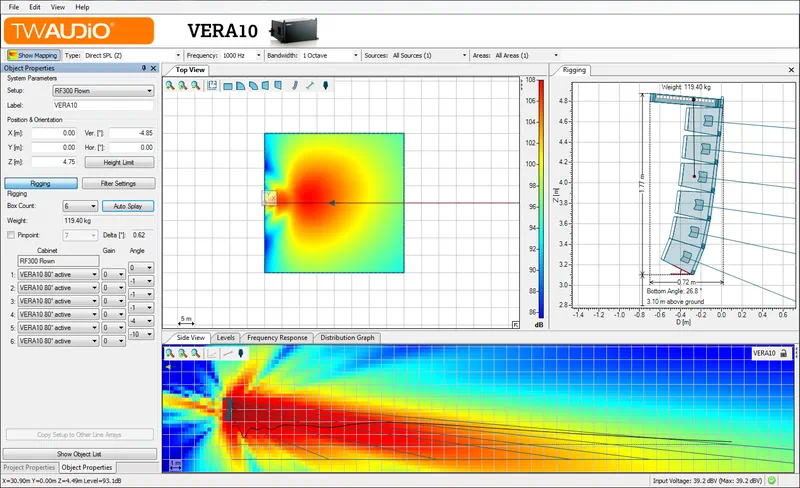Close the Object Properties panel

(153, 68)
